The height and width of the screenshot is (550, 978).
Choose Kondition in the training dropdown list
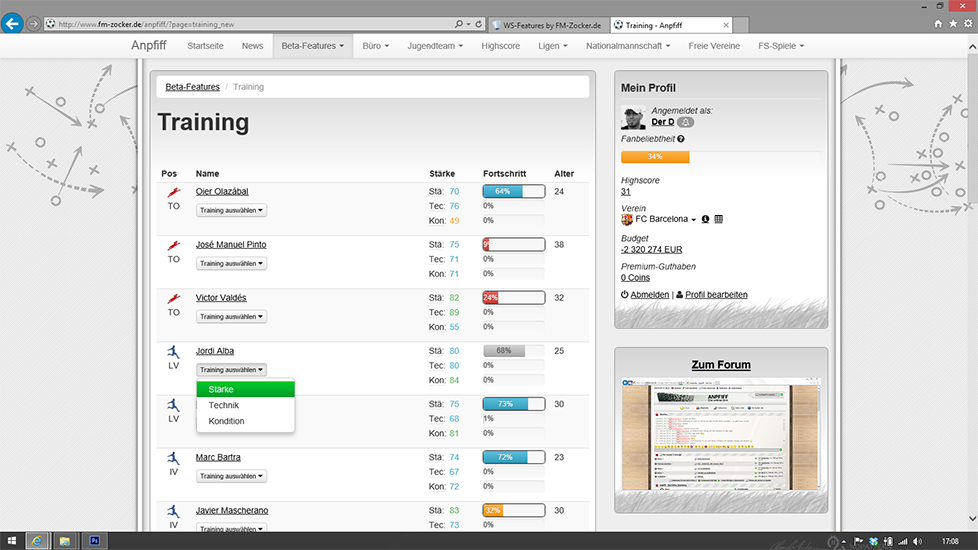pos(226,421)
